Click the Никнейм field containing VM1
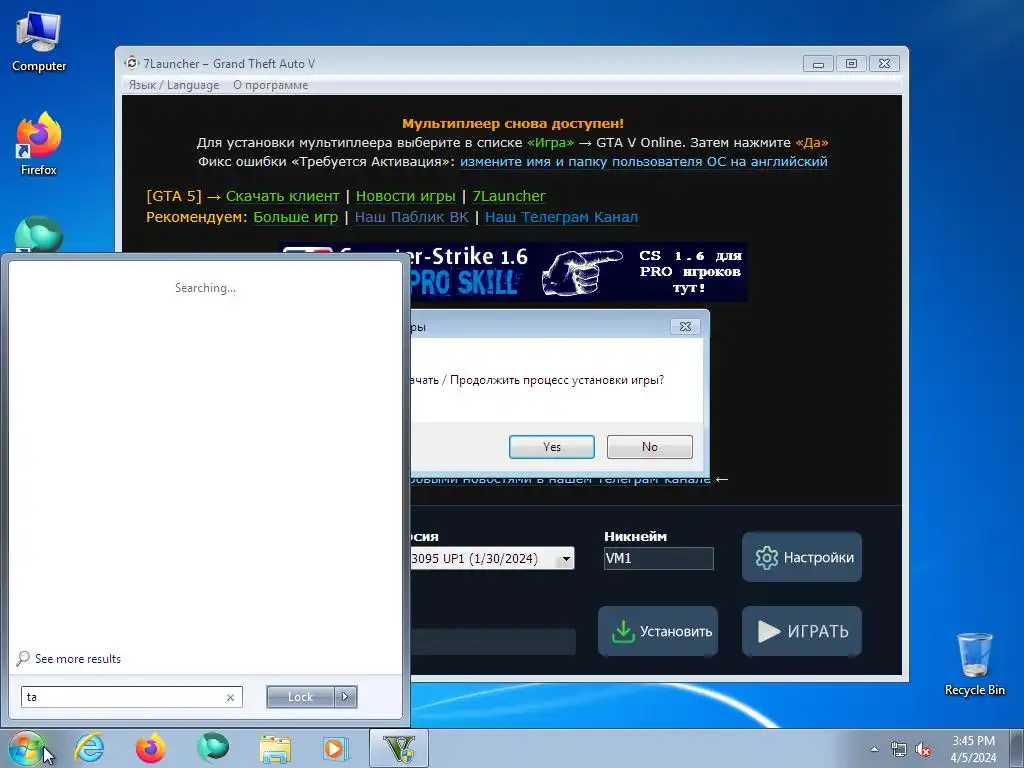 pyautogui.click(x=659, y=558)
